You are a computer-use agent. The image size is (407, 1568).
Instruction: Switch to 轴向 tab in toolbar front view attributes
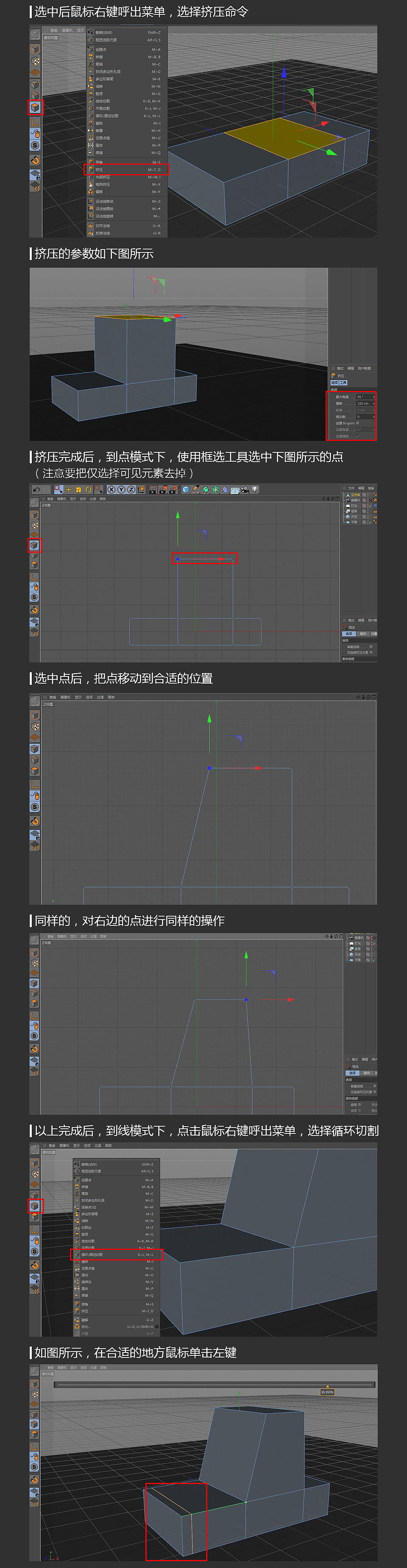(x=364, y=634)
